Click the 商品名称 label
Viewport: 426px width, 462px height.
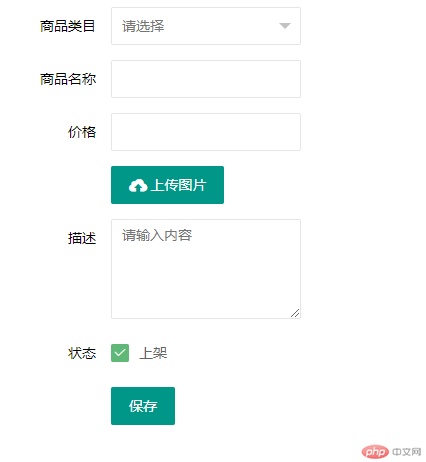[x=68, y=79]
